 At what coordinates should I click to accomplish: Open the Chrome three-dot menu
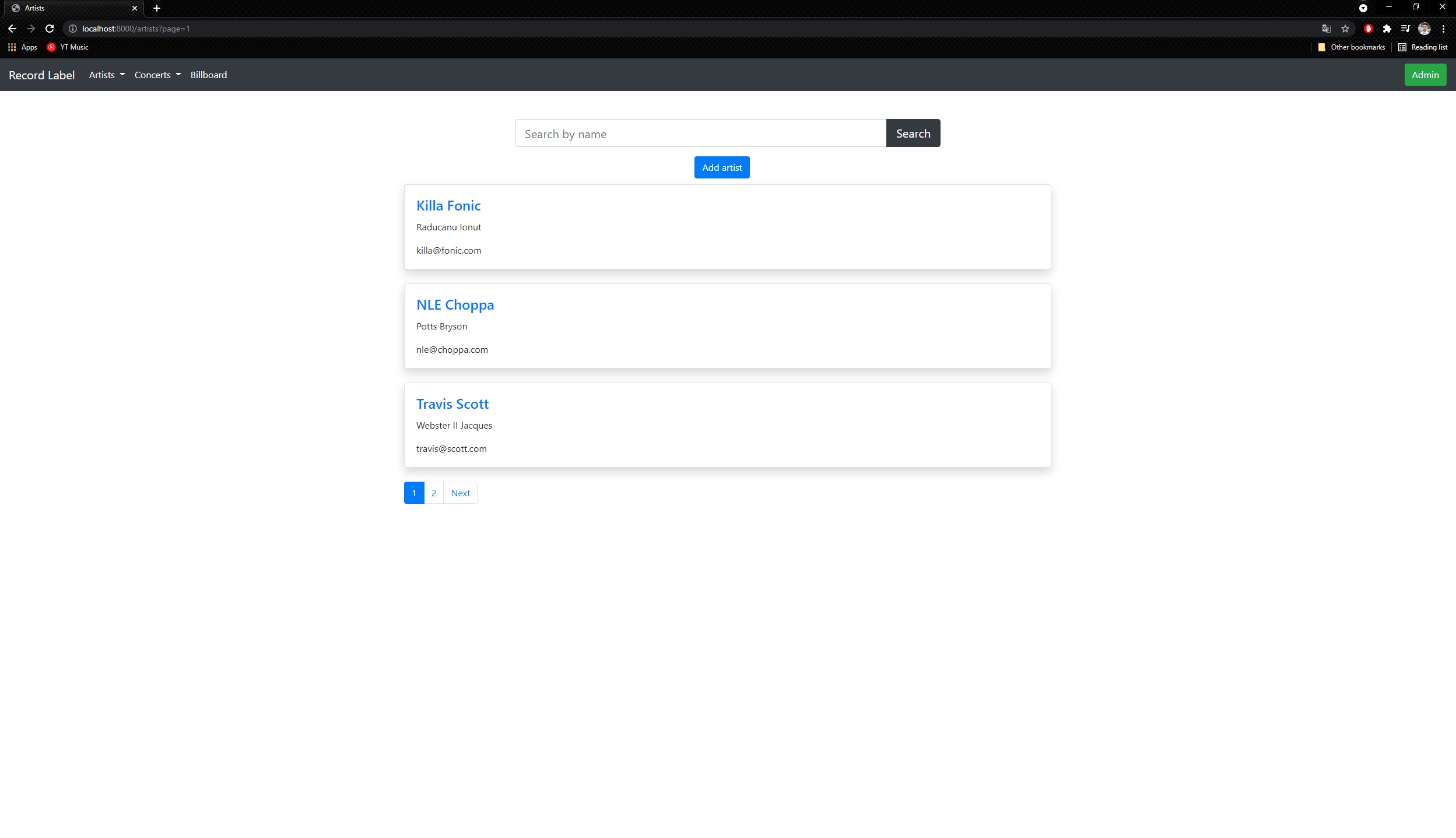(x=1444, y=28)
